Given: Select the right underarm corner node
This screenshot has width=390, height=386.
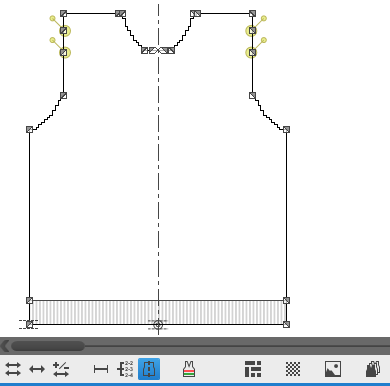Looking at the screenshot, I should (x=286, y=129).
